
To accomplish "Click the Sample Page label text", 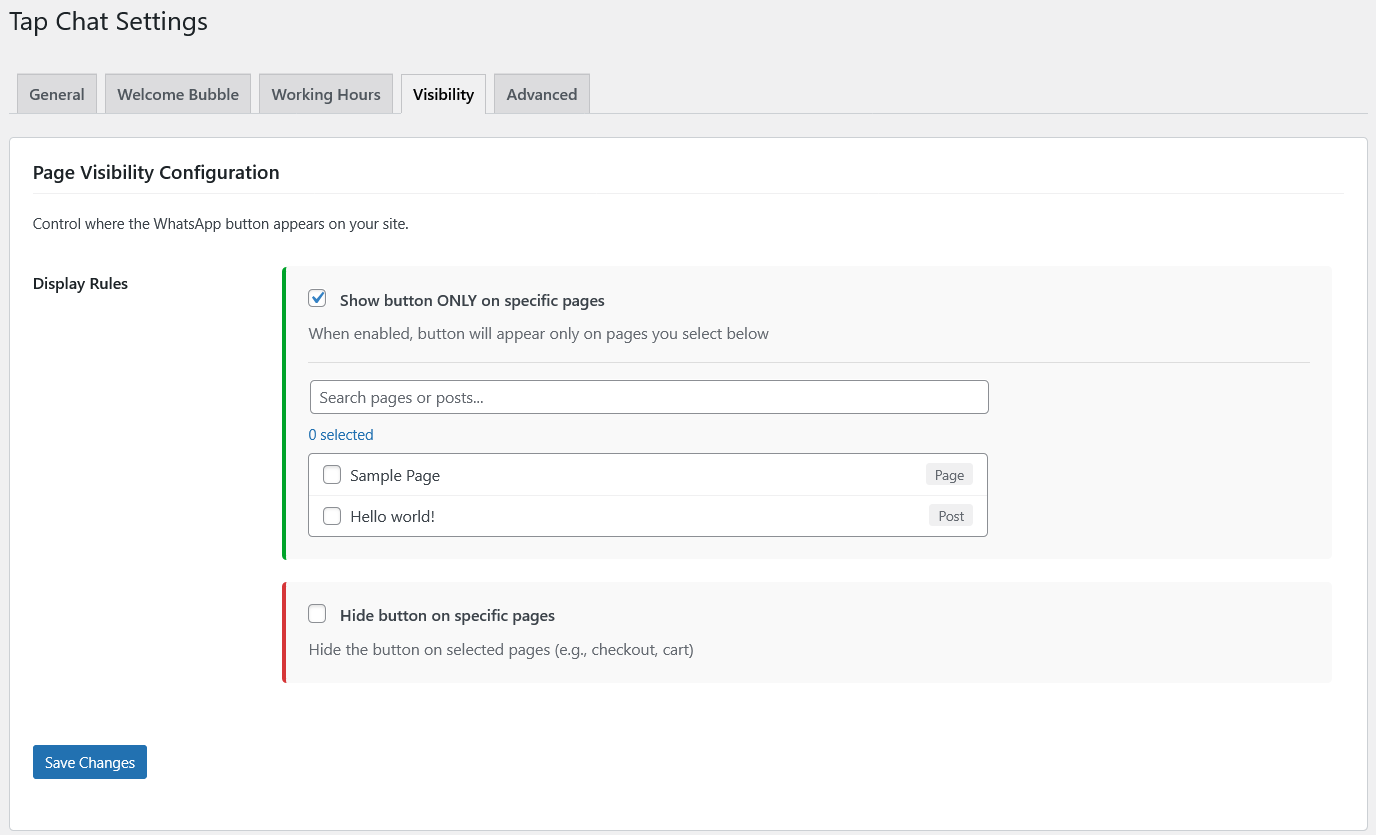I will click(x=395, y=476).
